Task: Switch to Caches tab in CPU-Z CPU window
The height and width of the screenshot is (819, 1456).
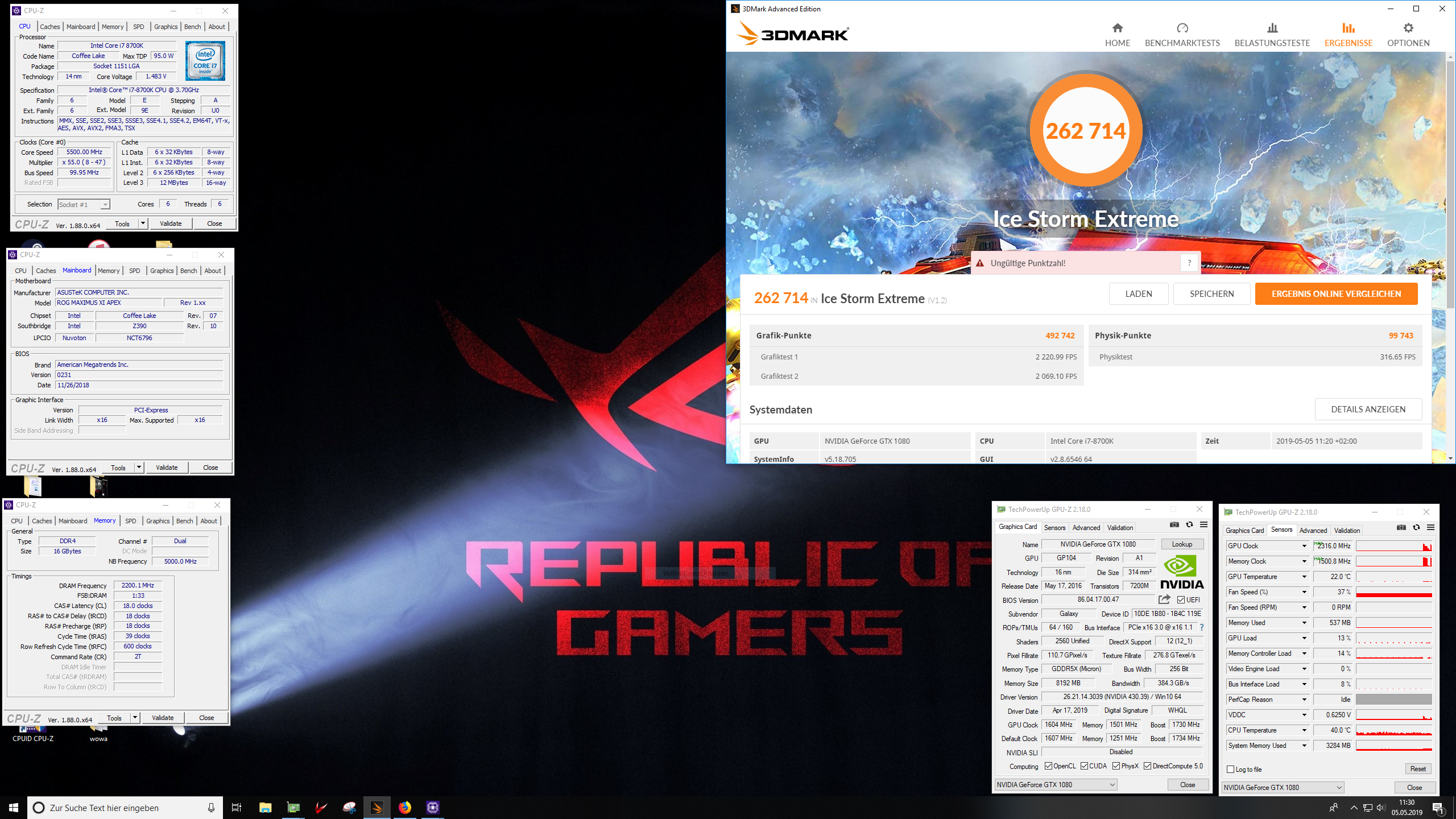Action: click(50, 27)
